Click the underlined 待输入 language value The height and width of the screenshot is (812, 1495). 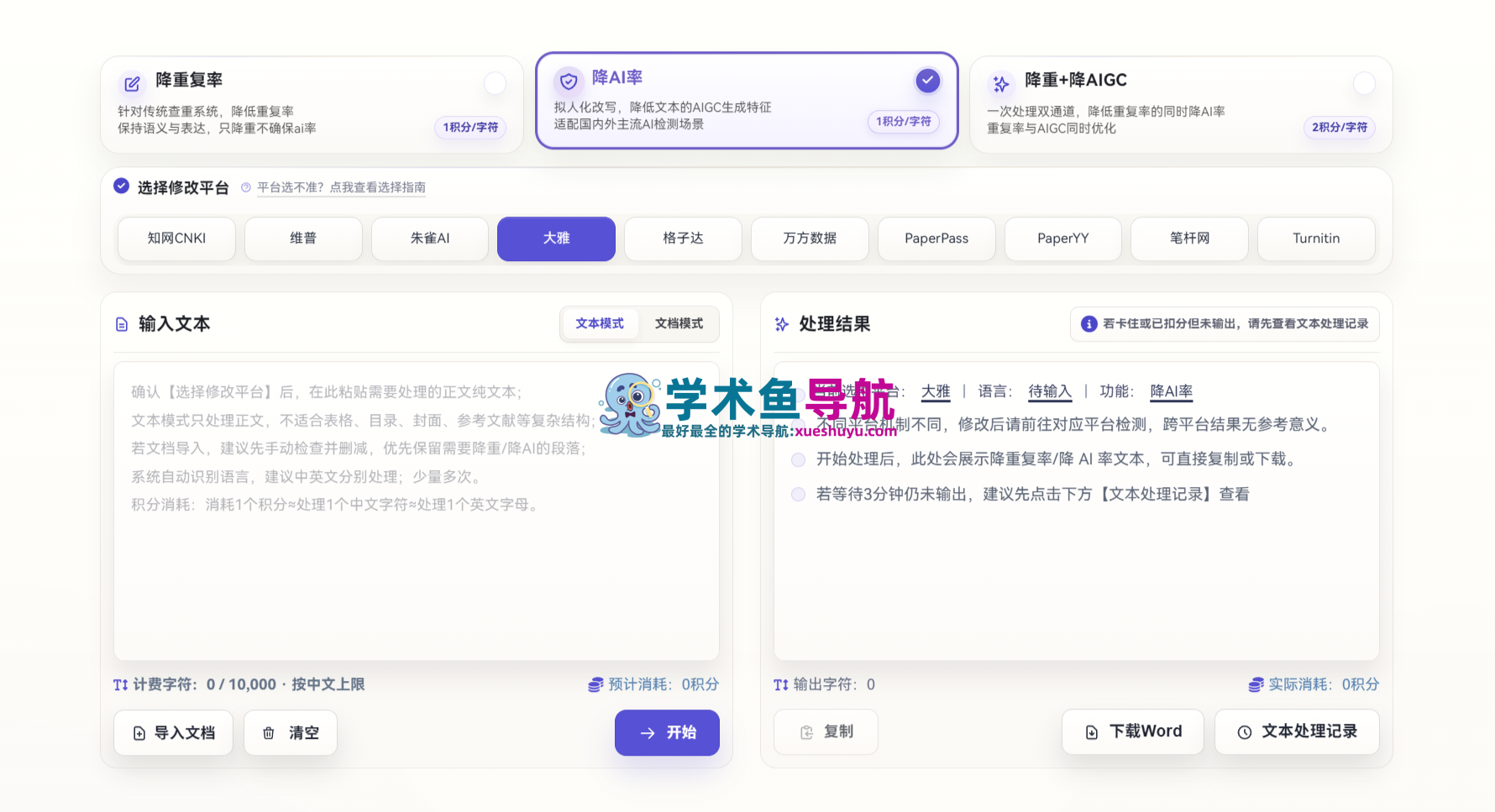[x=1050, y=391]
